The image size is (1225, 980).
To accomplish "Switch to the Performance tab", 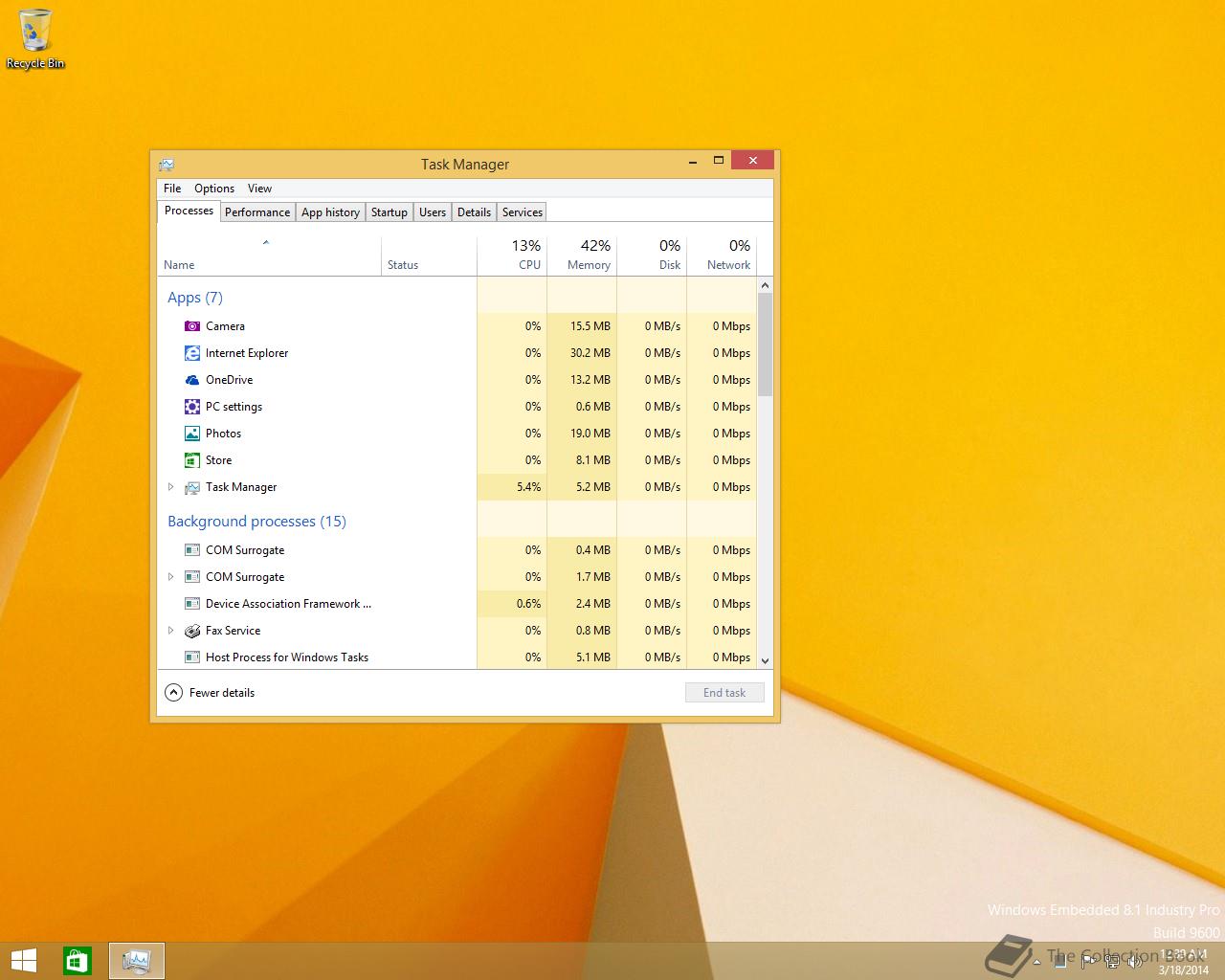I will click(257, 212).
